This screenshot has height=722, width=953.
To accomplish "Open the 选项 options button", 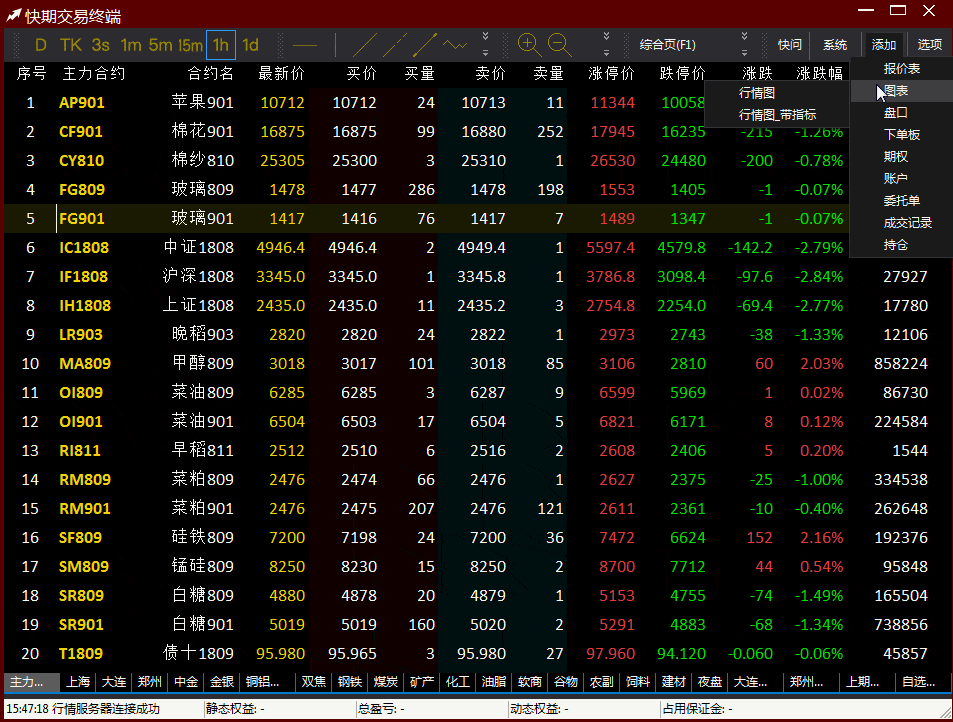I will point(929,45).
